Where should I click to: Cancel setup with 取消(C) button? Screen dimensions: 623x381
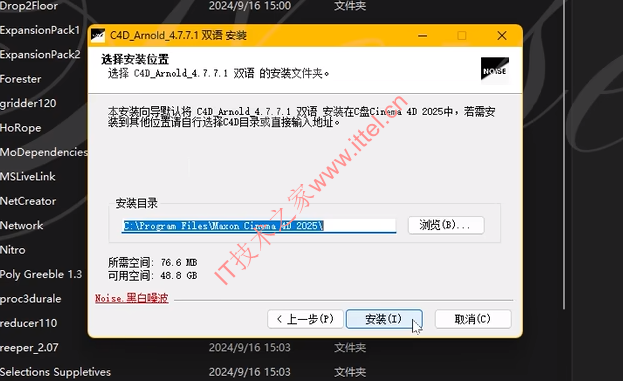[x=473, y=319]
